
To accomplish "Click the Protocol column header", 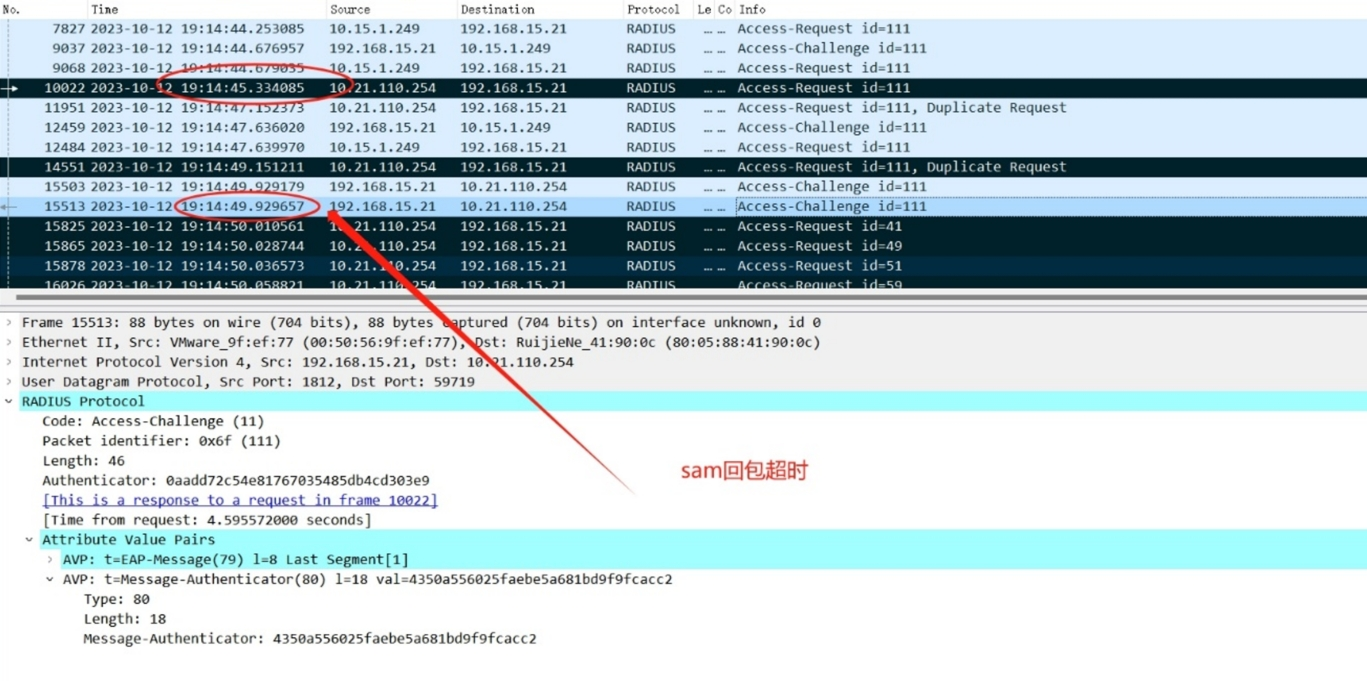I will [653, 9].
